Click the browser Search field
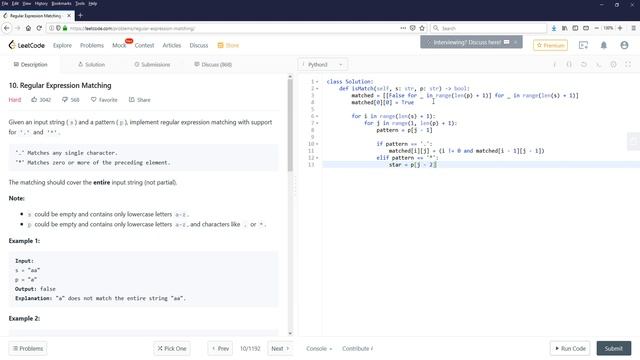 [x=488, y=28]
